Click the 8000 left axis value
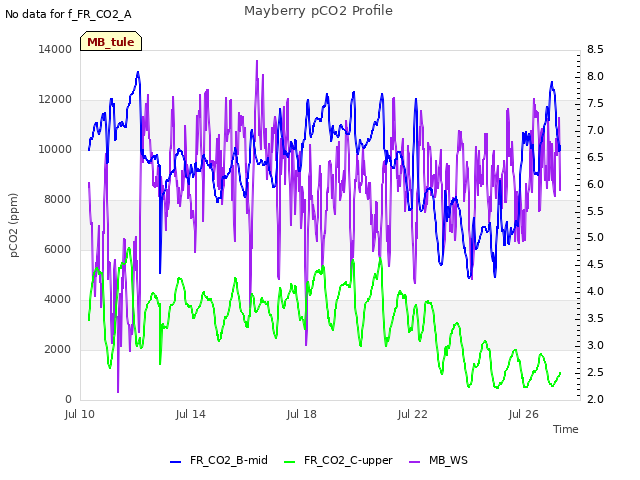The height and width of the screenshot is (480, 640). point(58,200)
